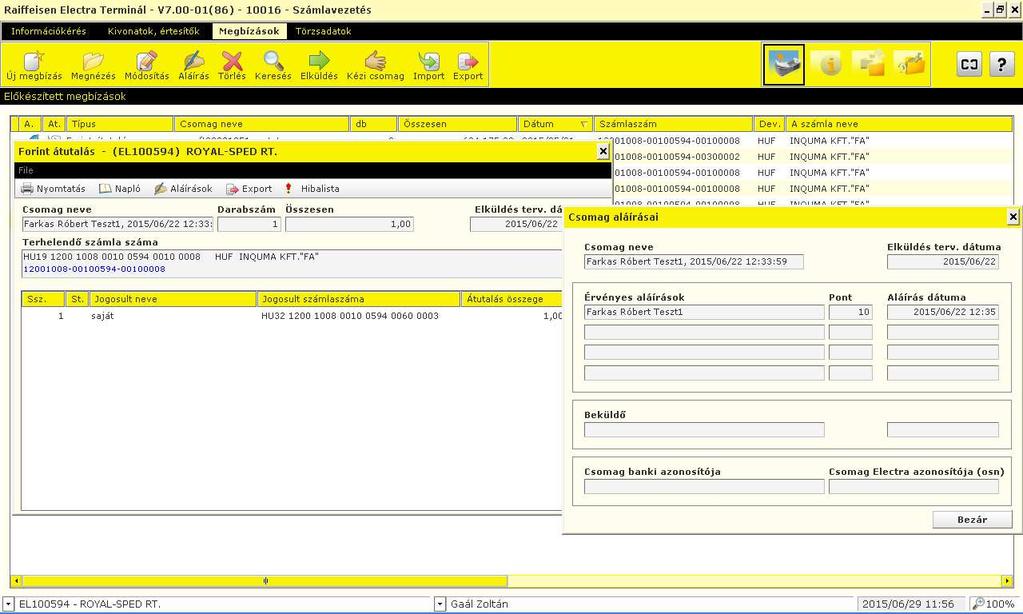Click the Beküldő name field
This screenshot has width=1023, height=614.
click(x=704, y=429)
